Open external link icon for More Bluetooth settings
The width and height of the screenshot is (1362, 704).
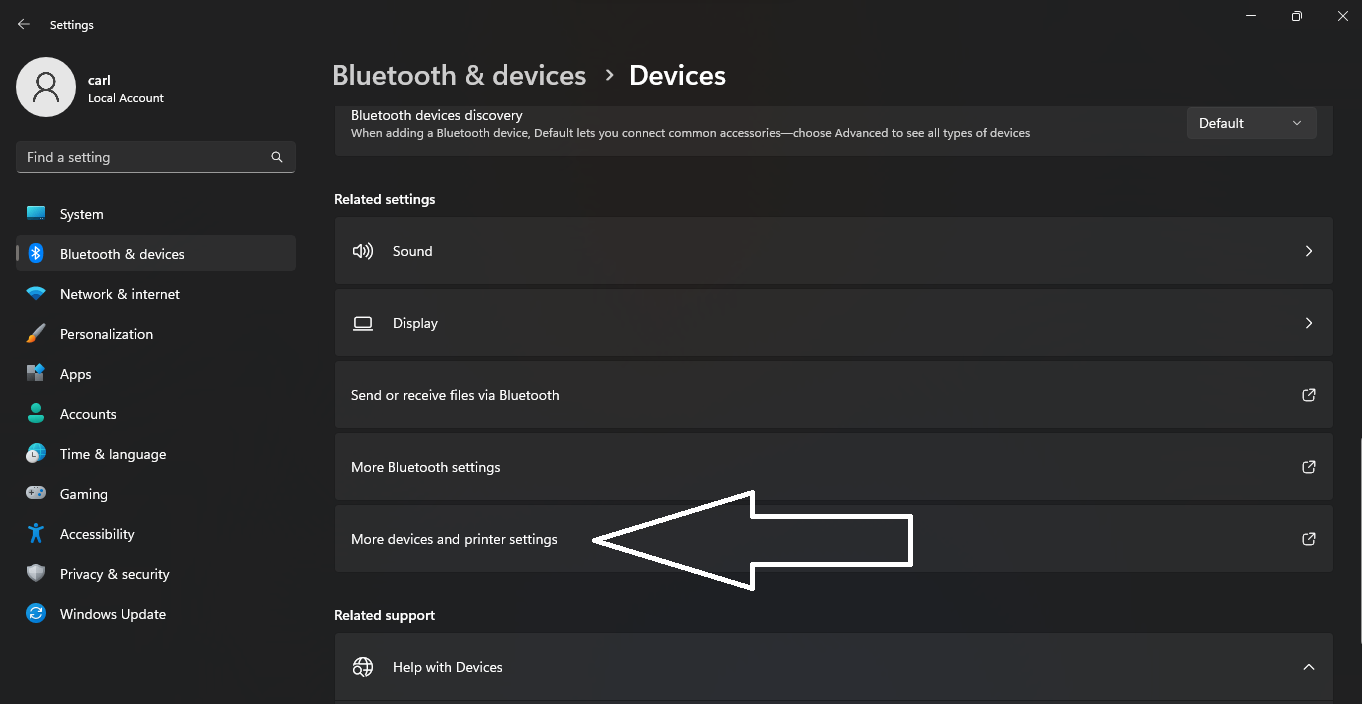[1308, 467]
